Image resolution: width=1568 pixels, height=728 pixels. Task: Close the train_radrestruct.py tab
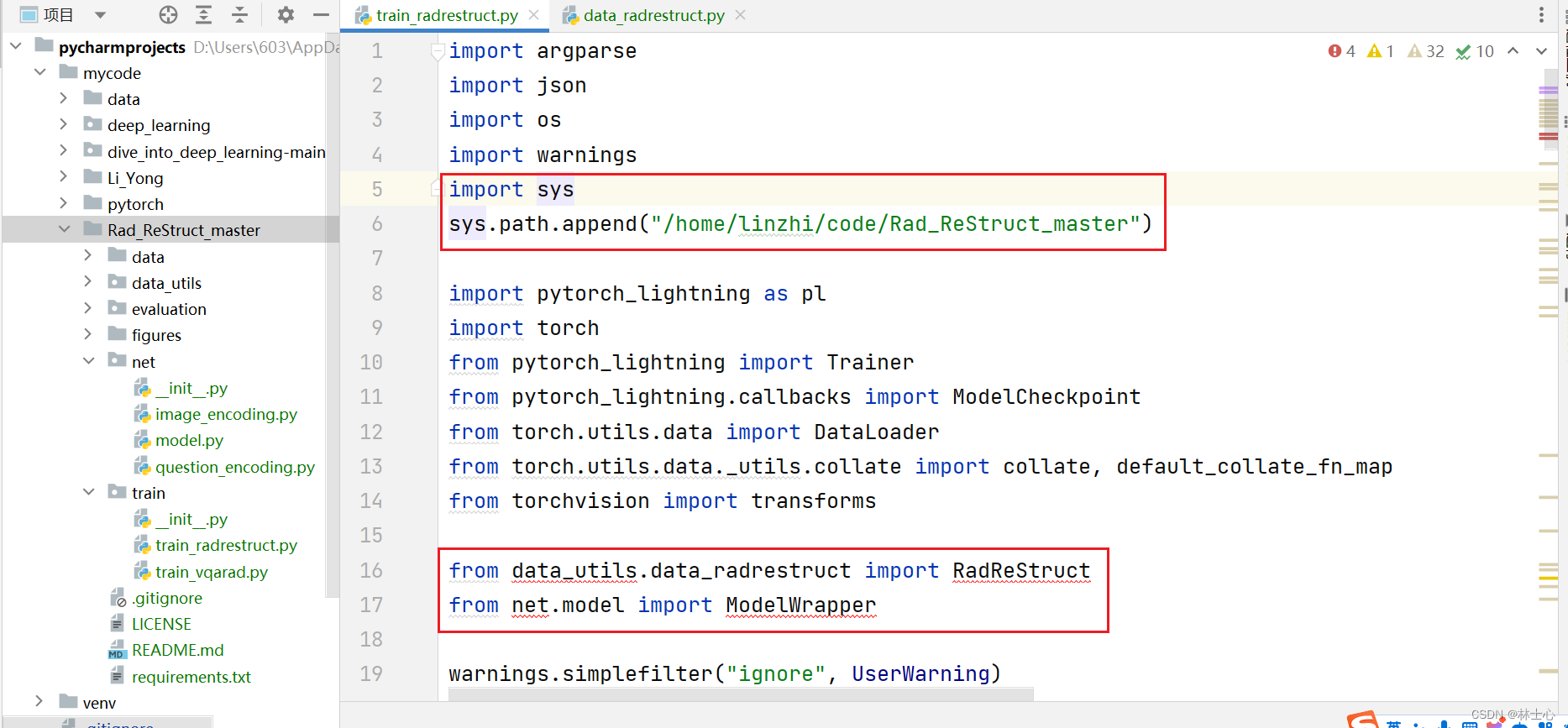coord(534,15)
